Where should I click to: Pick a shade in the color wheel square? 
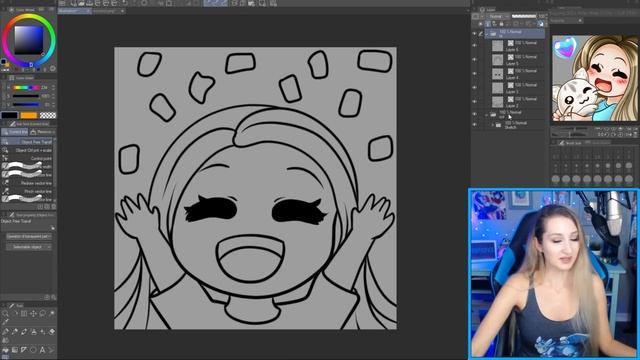29,40
